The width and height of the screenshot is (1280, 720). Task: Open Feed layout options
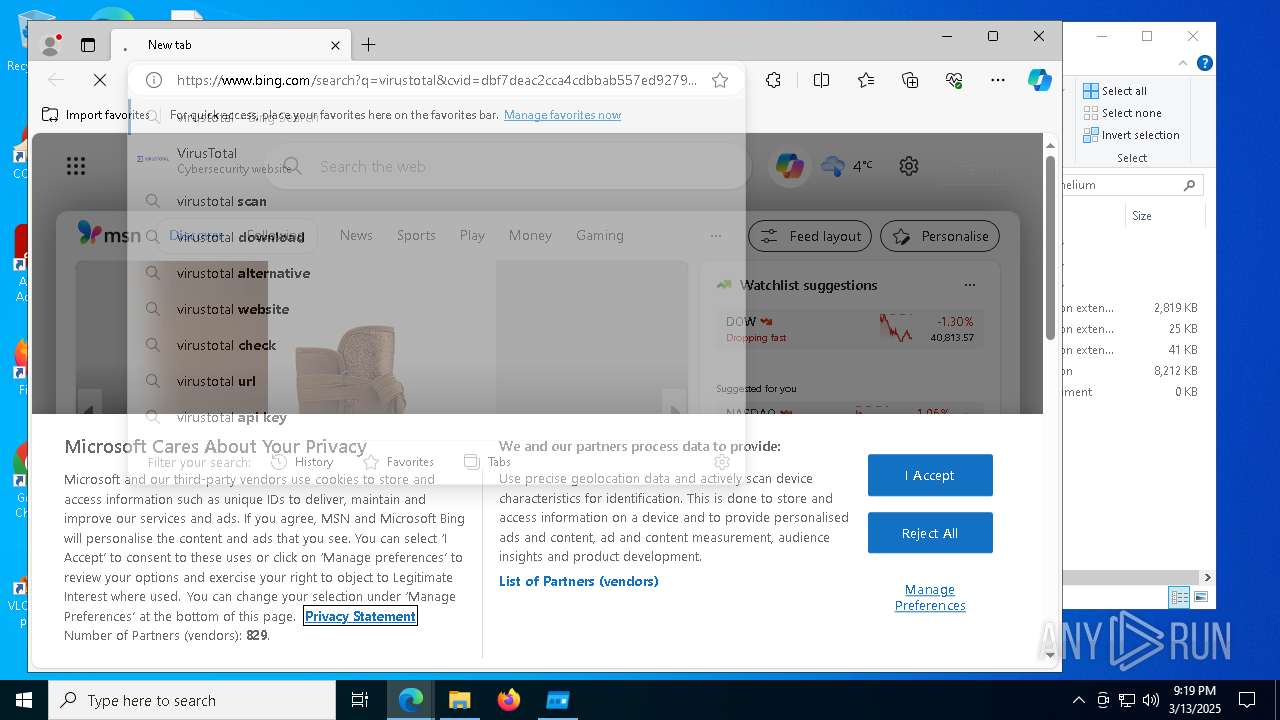pos(810,236)
